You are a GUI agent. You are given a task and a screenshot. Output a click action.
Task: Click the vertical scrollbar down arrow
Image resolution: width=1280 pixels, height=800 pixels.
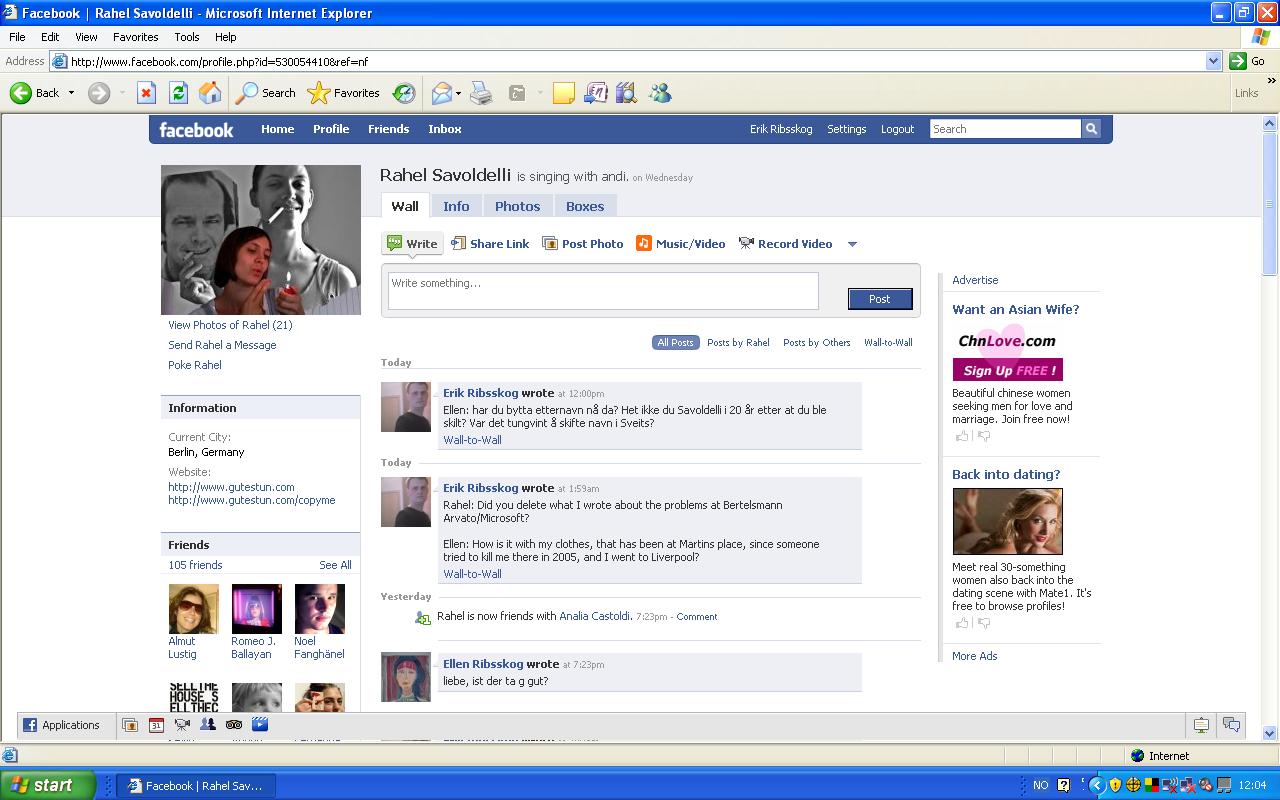[x=1270, y=733]
